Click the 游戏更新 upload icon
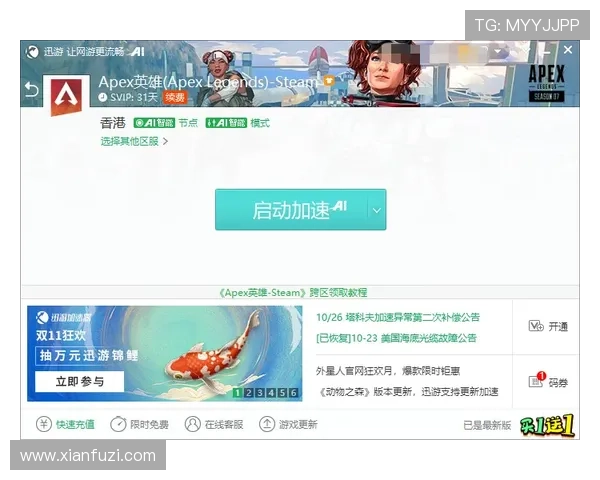 (x=267, y=424)
